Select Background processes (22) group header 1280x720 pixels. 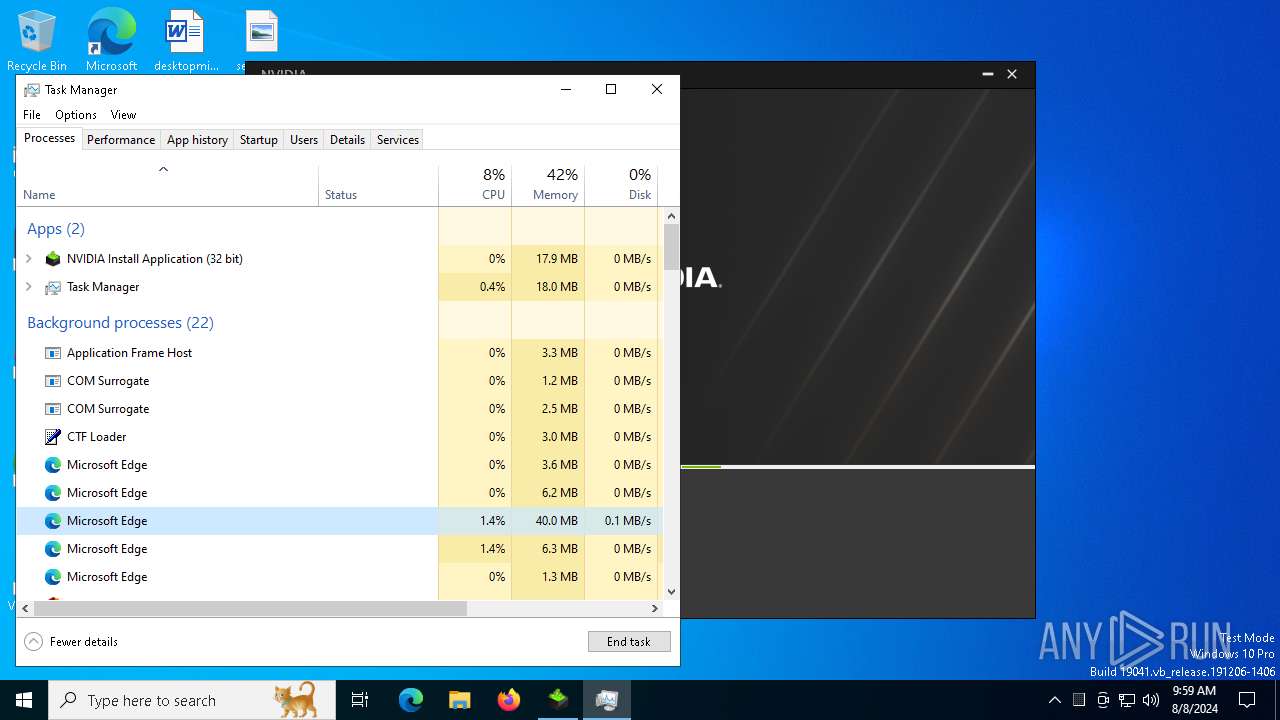click(x=120, y=323)
